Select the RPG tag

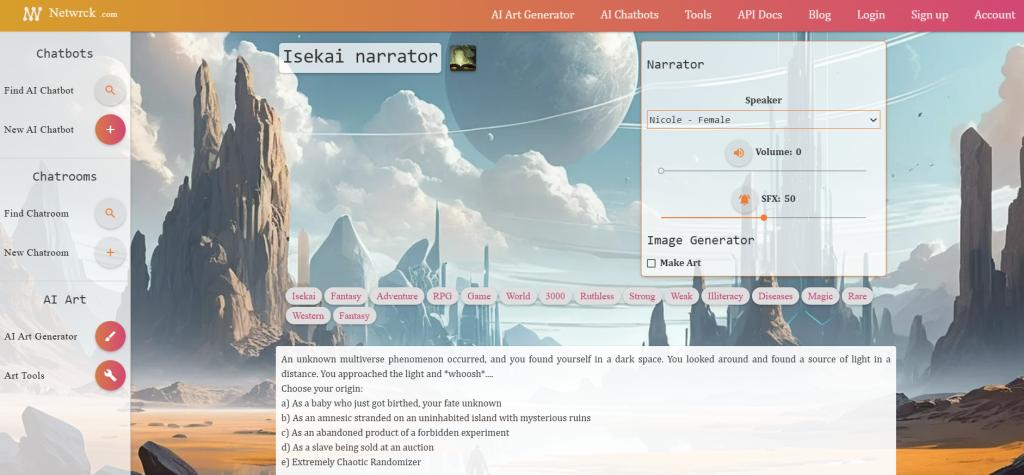tap(442, 296)
